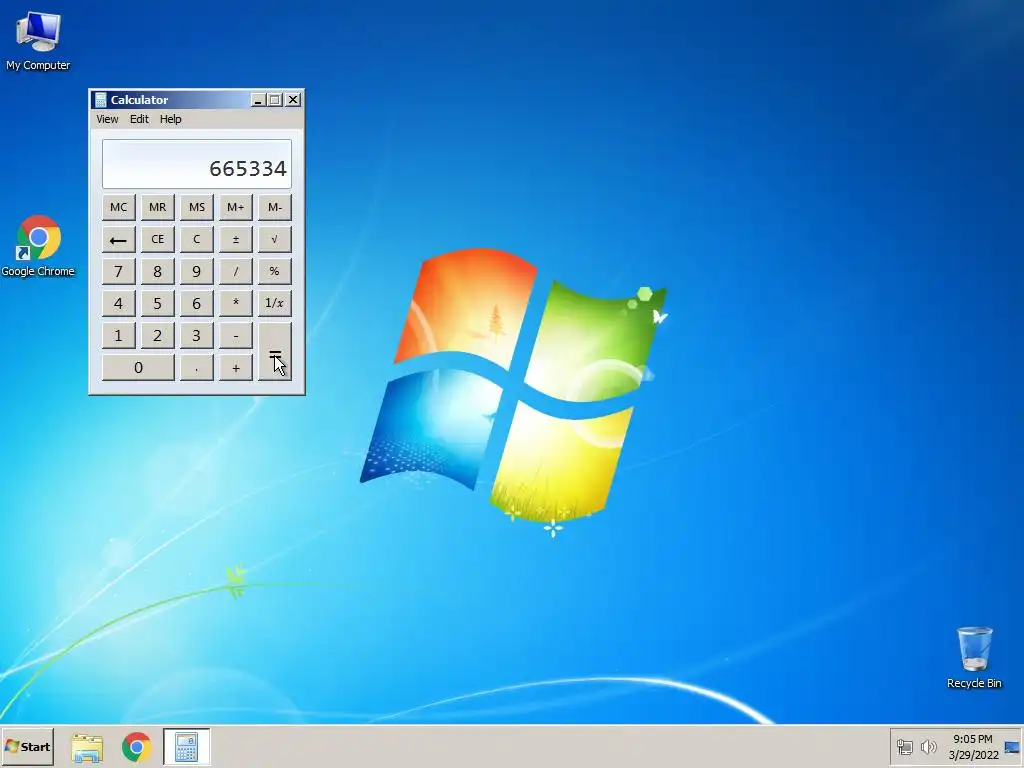Viewport: 1024px width, 768px height.
Task: Choose the minus (-) operator
Action: click(236, 336)
